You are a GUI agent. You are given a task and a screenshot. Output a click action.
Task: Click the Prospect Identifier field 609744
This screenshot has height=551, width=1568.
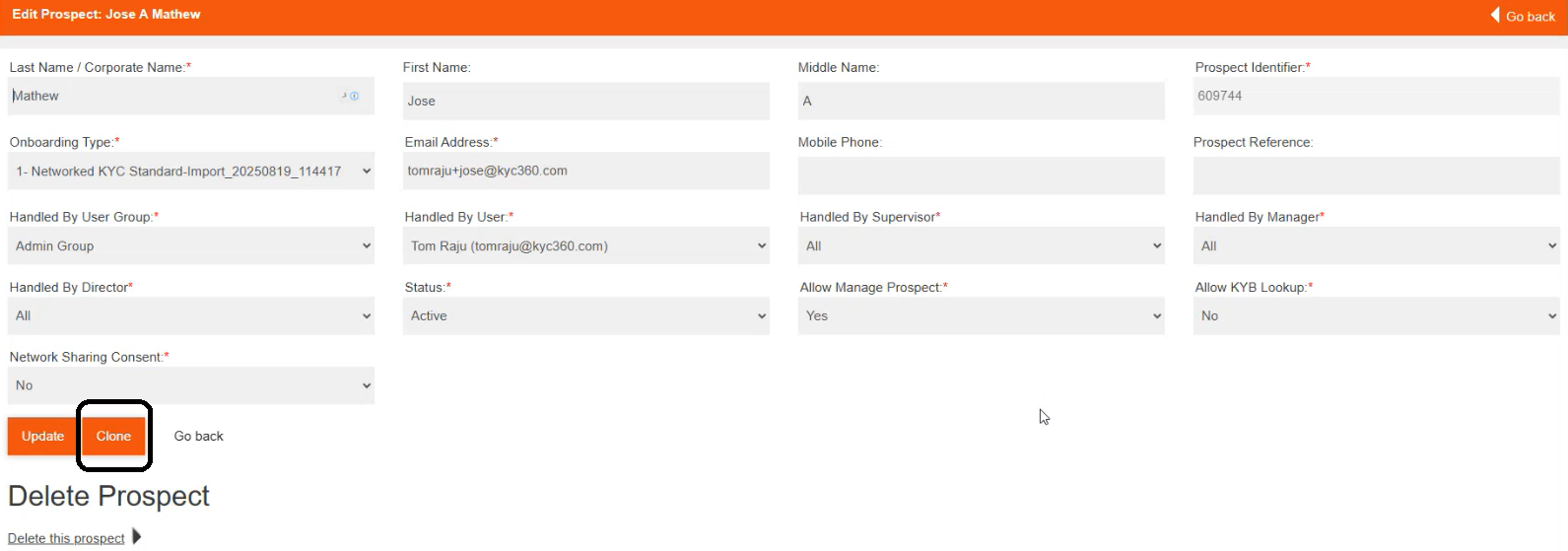click(x=1377, y=96)
